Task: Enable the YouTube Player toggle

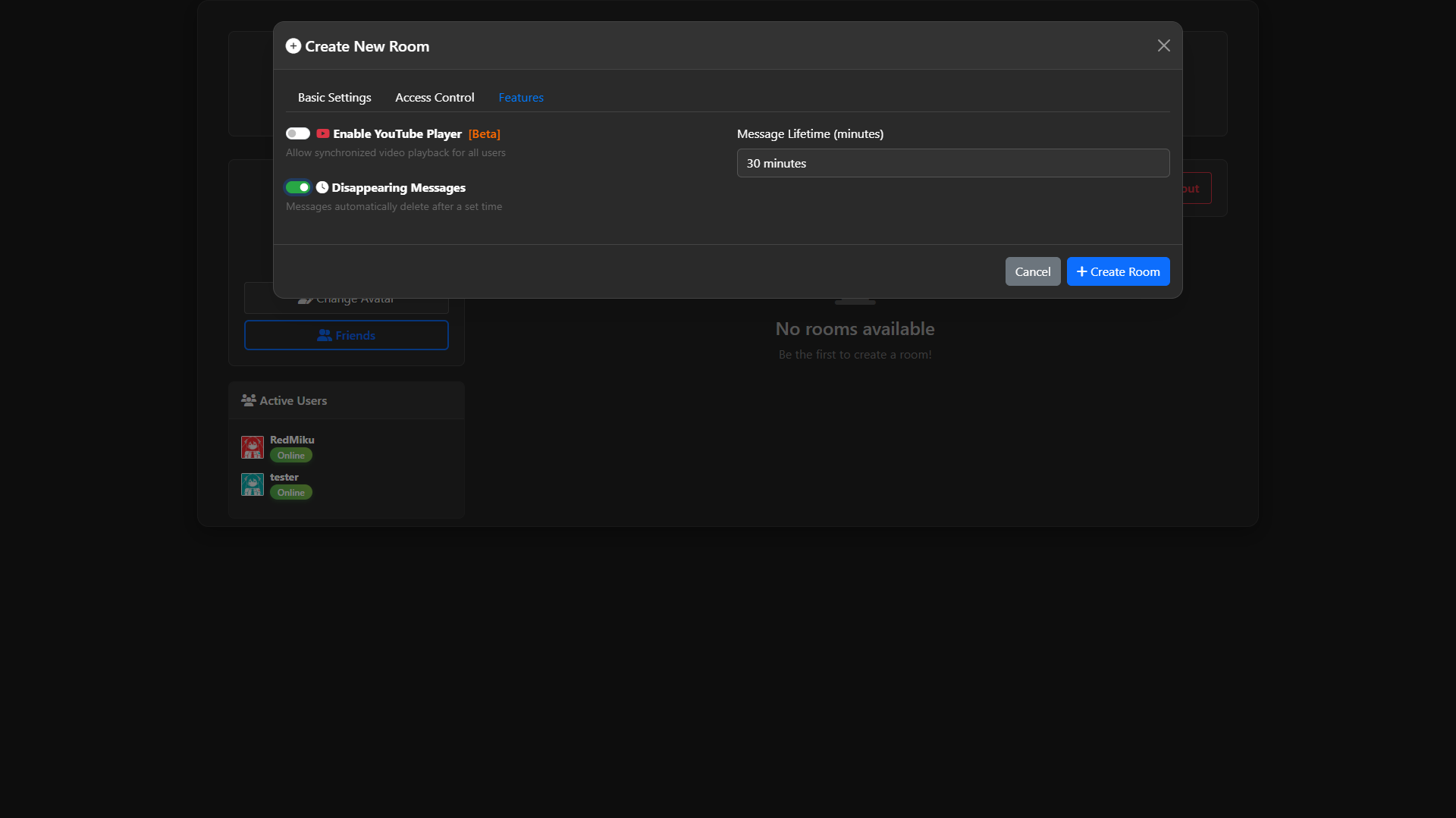Action: 298,133
